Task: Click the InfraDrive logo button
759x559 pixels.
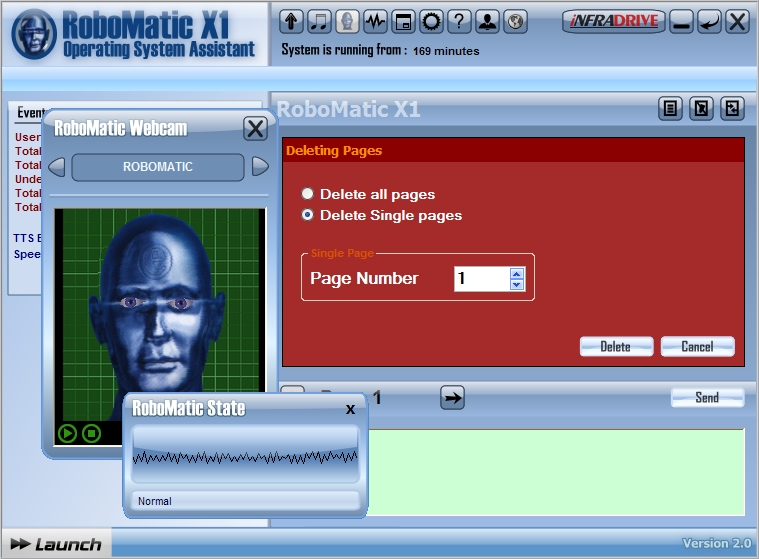Action: click(613, 21)
